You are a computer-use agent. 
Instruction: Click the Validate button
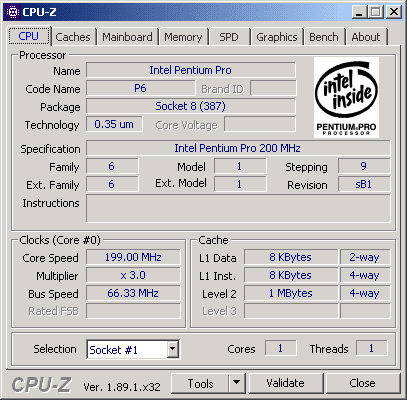(x=286, y=383)
